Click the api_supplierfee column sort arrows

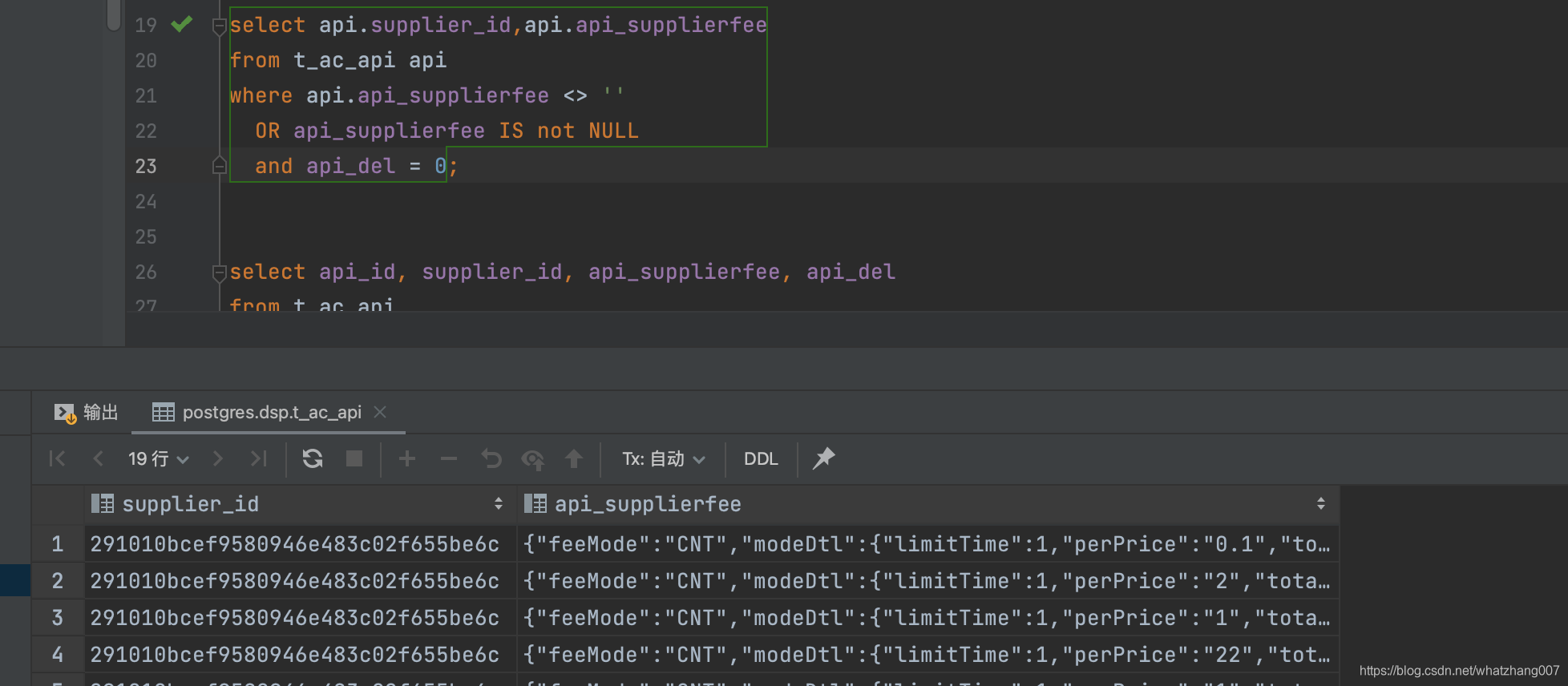(x=1320, y=503)
